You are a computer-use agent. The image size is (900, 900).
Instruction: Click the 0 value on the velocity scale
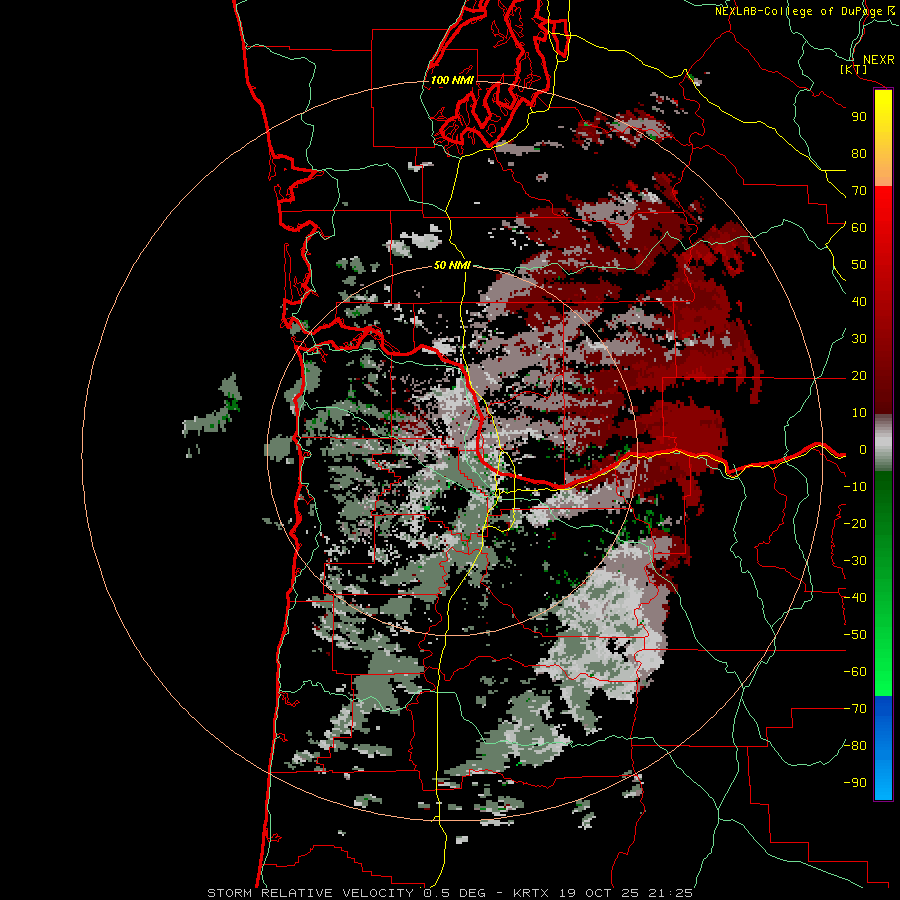click(x=862, y=450)
